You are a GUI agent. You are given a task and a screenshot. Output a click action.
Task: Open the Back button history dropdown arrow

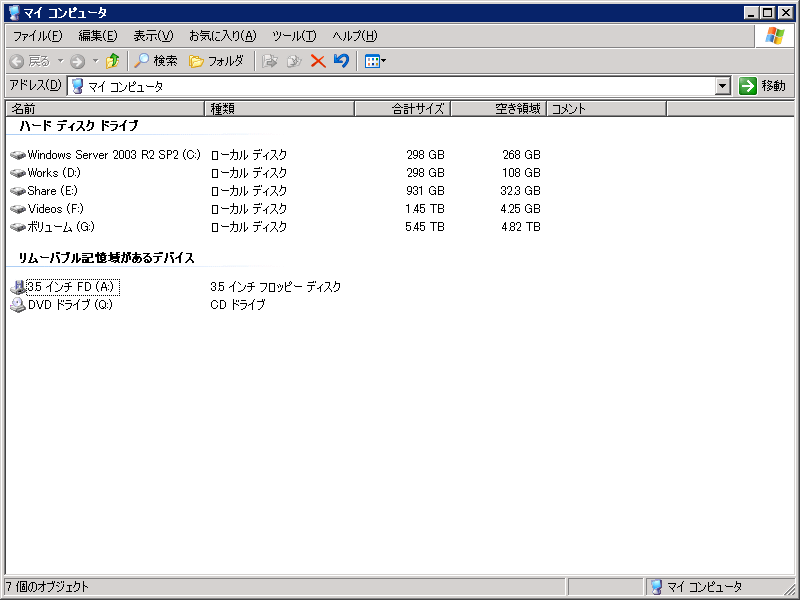click(x=60, y=61)
